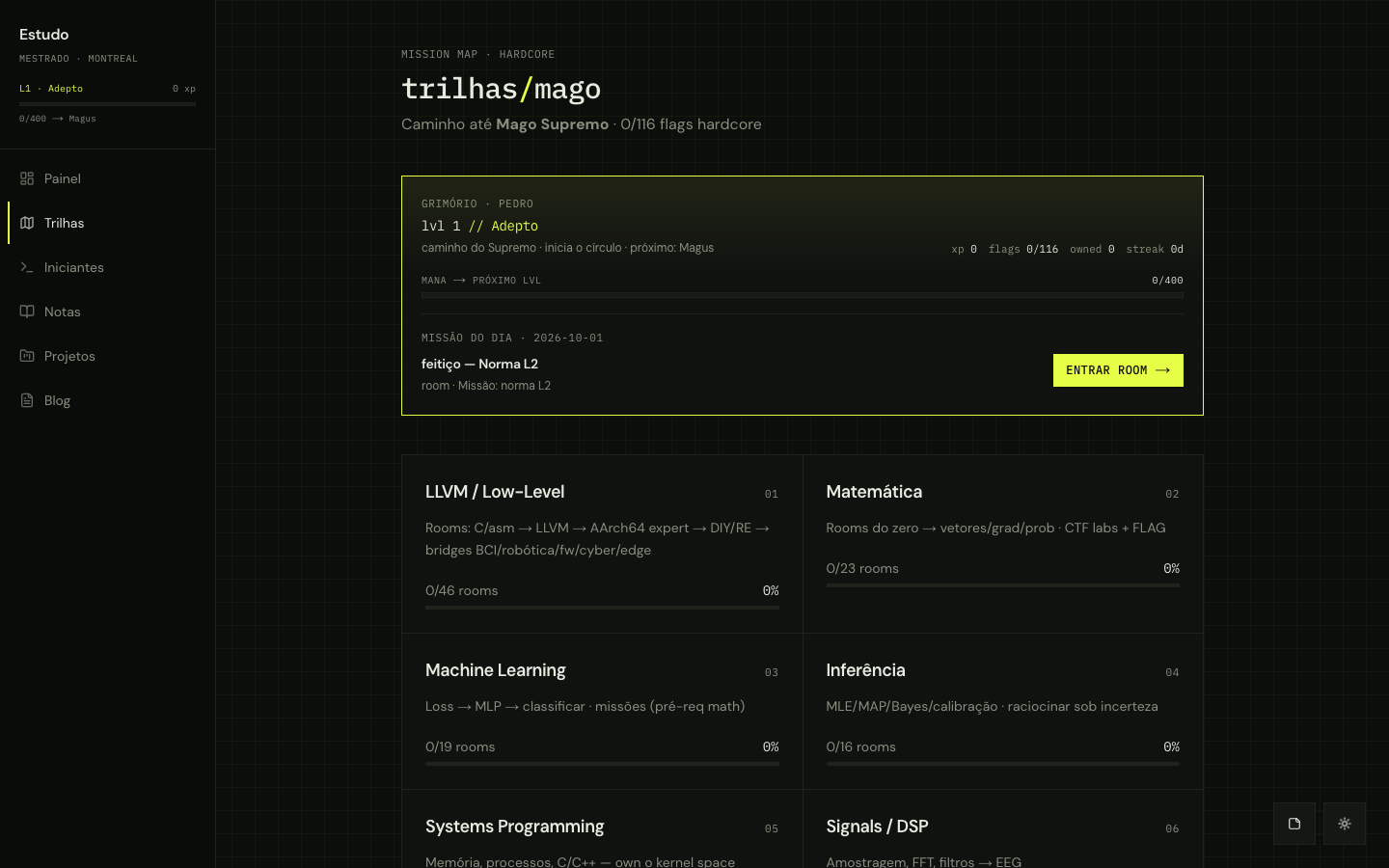Click the Projetos folder icon

27,356
